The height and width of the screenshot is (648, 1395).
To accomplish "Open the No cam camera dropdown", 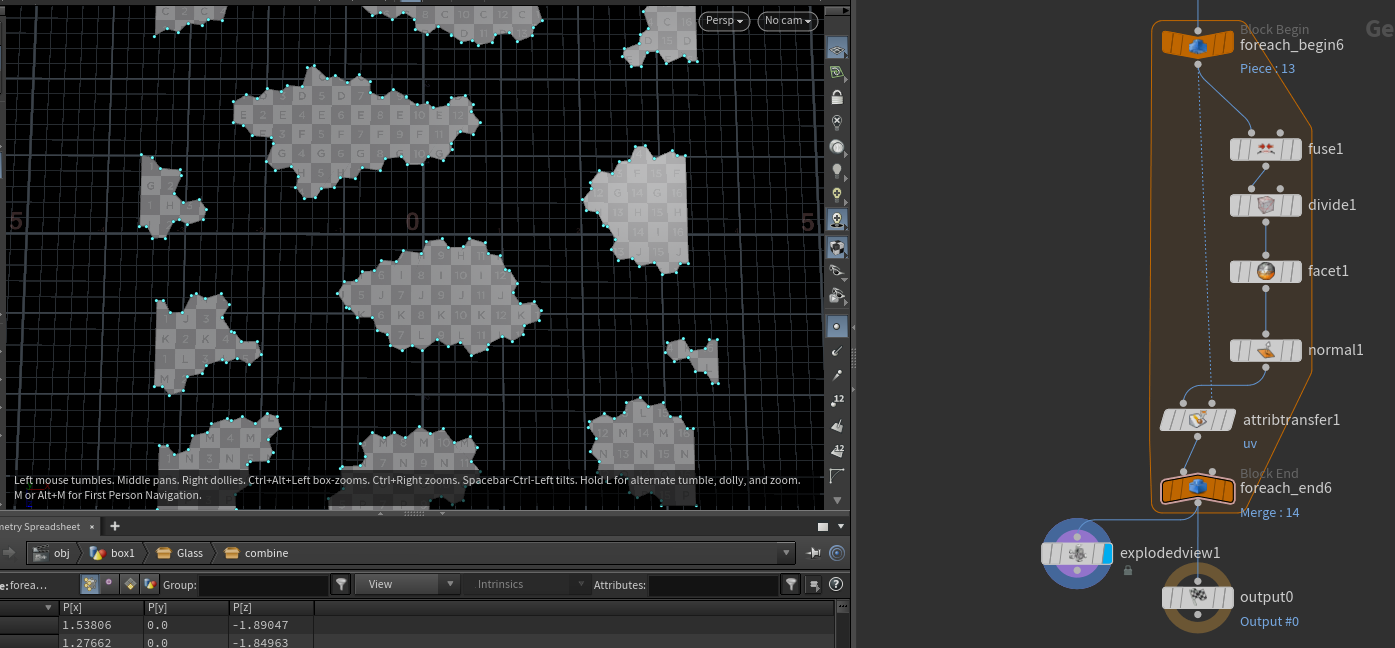I will point(788,21).
